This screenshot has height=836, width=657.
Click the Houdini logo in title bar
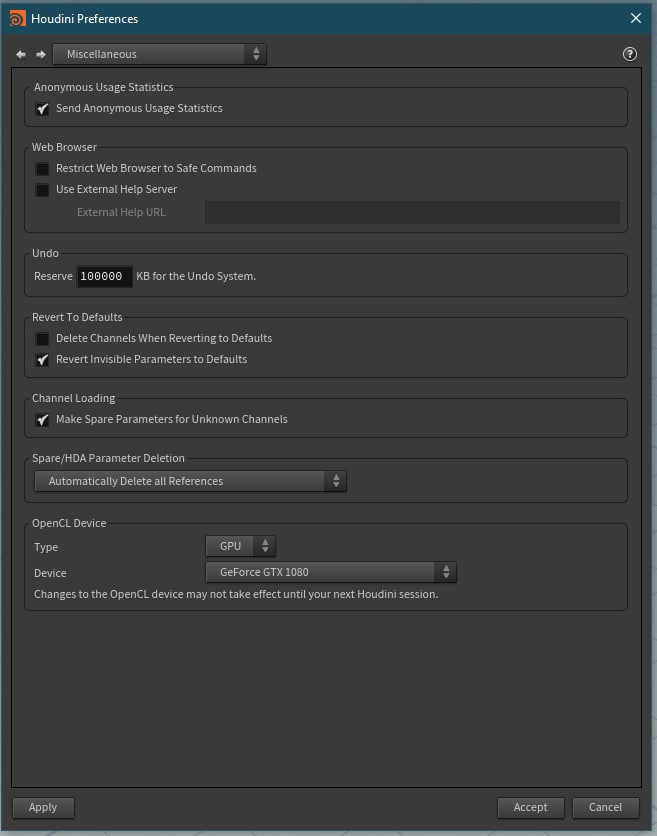tap(17, 19)
